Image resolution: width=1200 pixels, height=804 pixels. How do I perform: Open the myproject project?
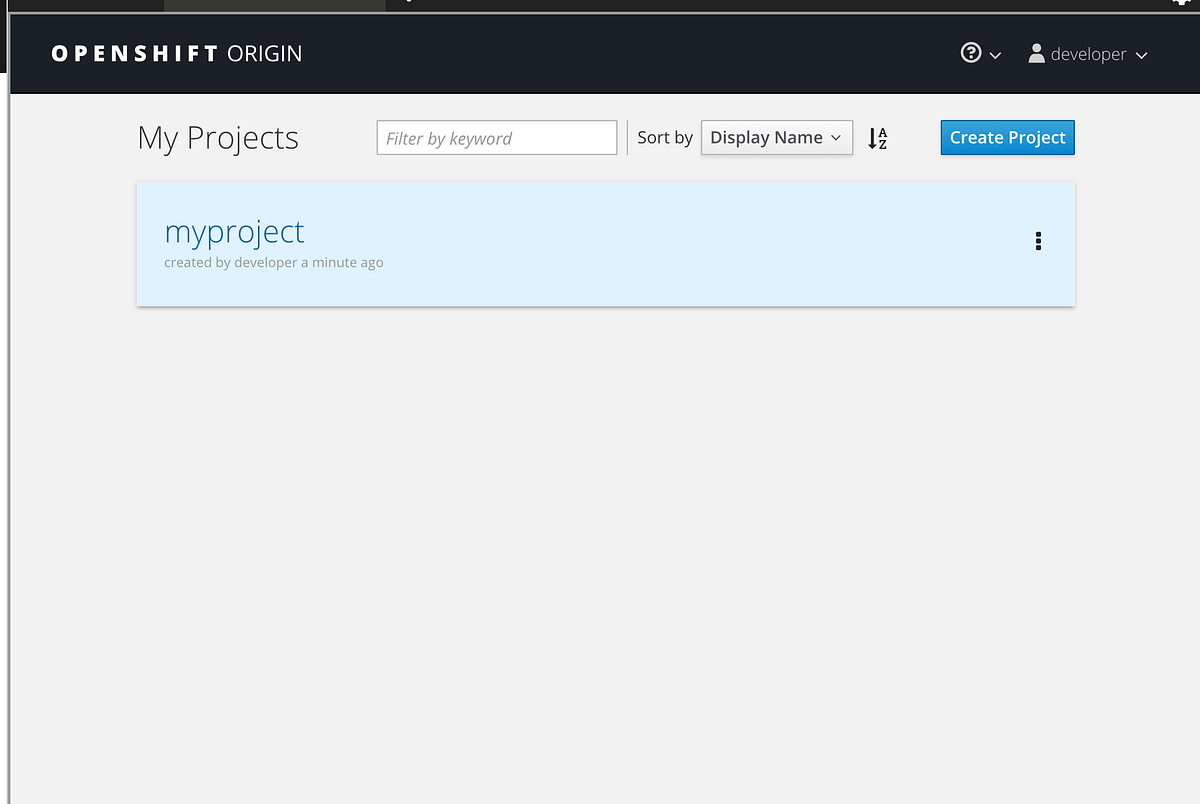pos(234,231)
